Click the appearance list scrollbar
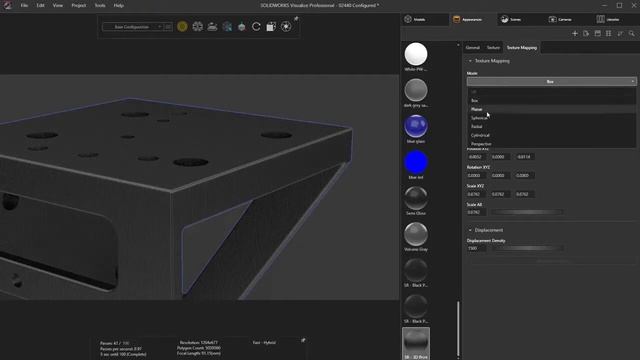Image resolution: width=640 pixels, height=360 pixels. tap(458, 329)
